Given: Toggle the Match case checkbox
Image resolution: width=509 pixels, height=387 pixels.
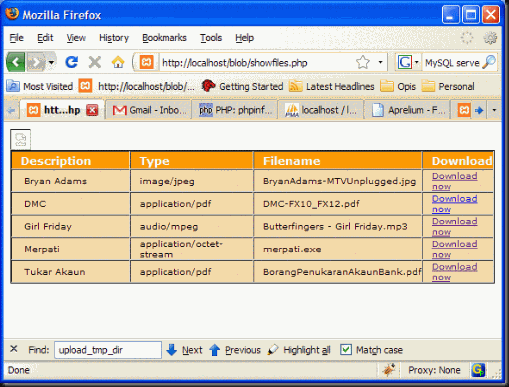Looking at the screenshot, I should 346,350.
